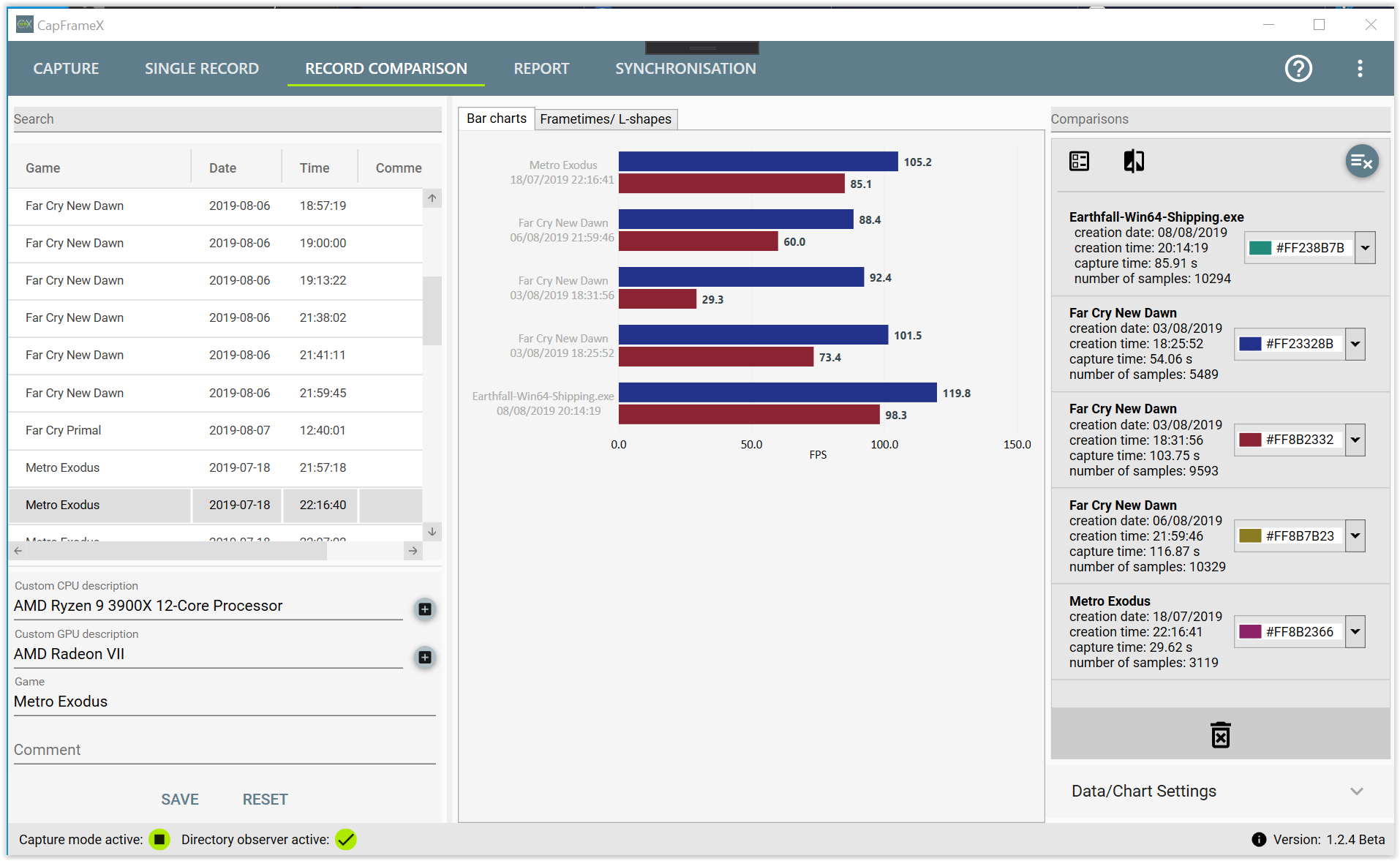Switch to the SINGLE RECORD tab

[x=202, y=69]
